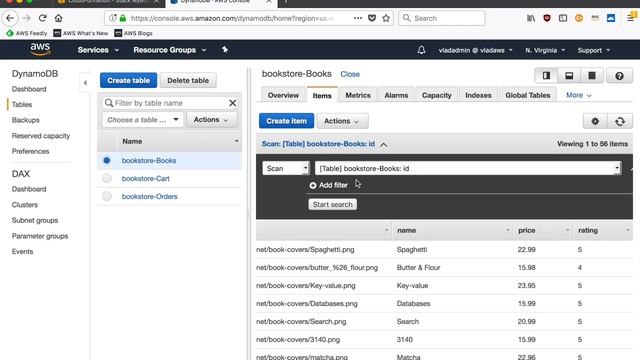Select the bookstore-Cart radio button
640x360 pixels.
click(107, 178)
